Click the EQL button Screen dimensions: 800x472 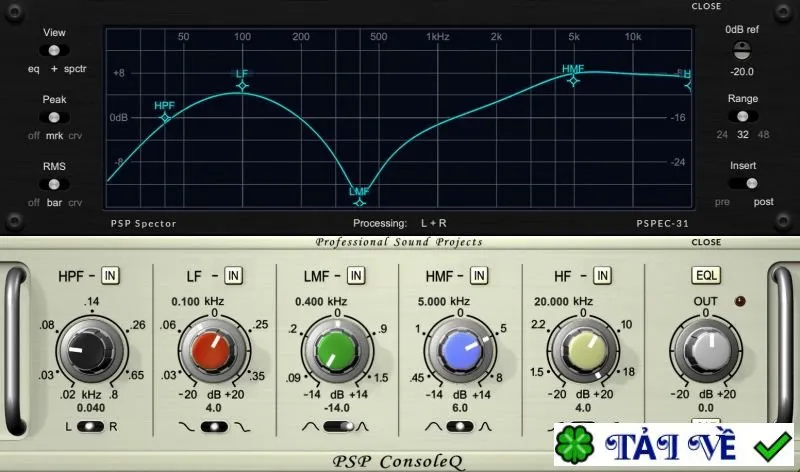(706, 276)
